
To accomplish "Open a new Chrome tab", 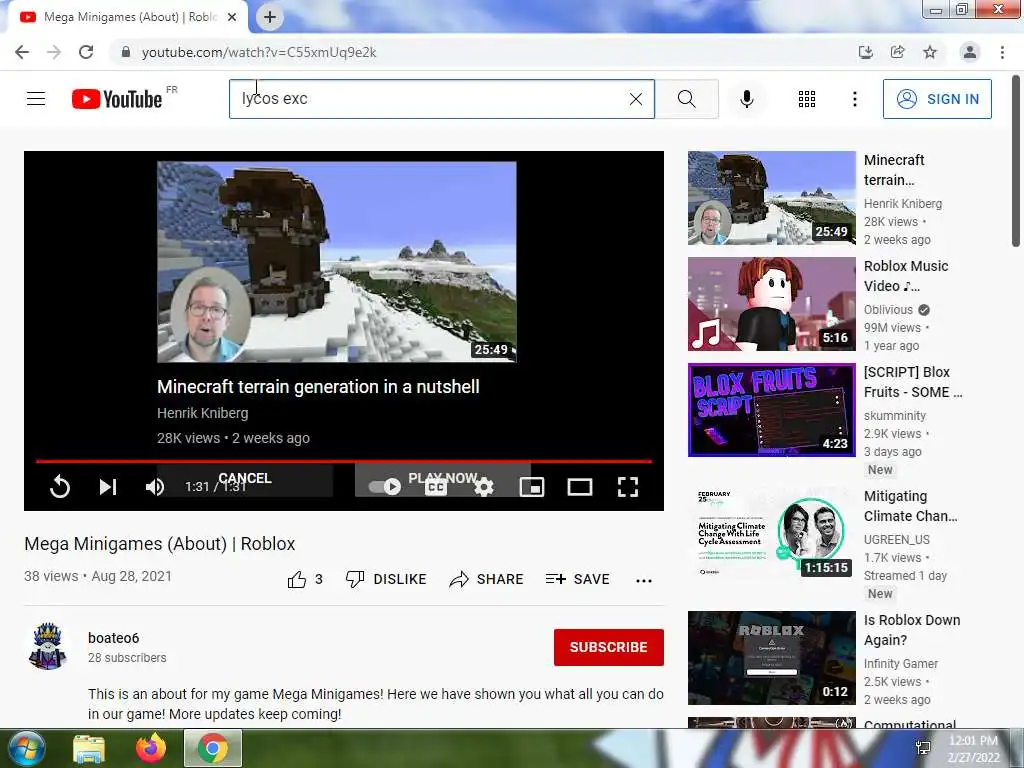I will pos(270,17).
